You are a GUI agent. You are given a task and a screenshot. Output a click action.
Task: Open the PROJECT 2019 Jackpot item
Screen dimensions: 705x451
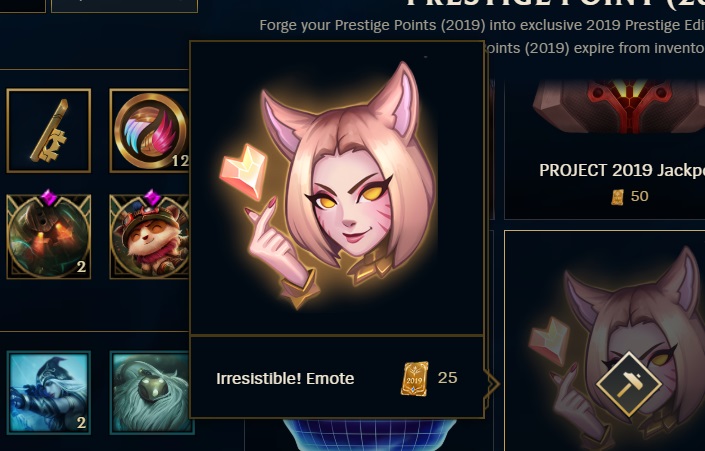click(604, 149)
